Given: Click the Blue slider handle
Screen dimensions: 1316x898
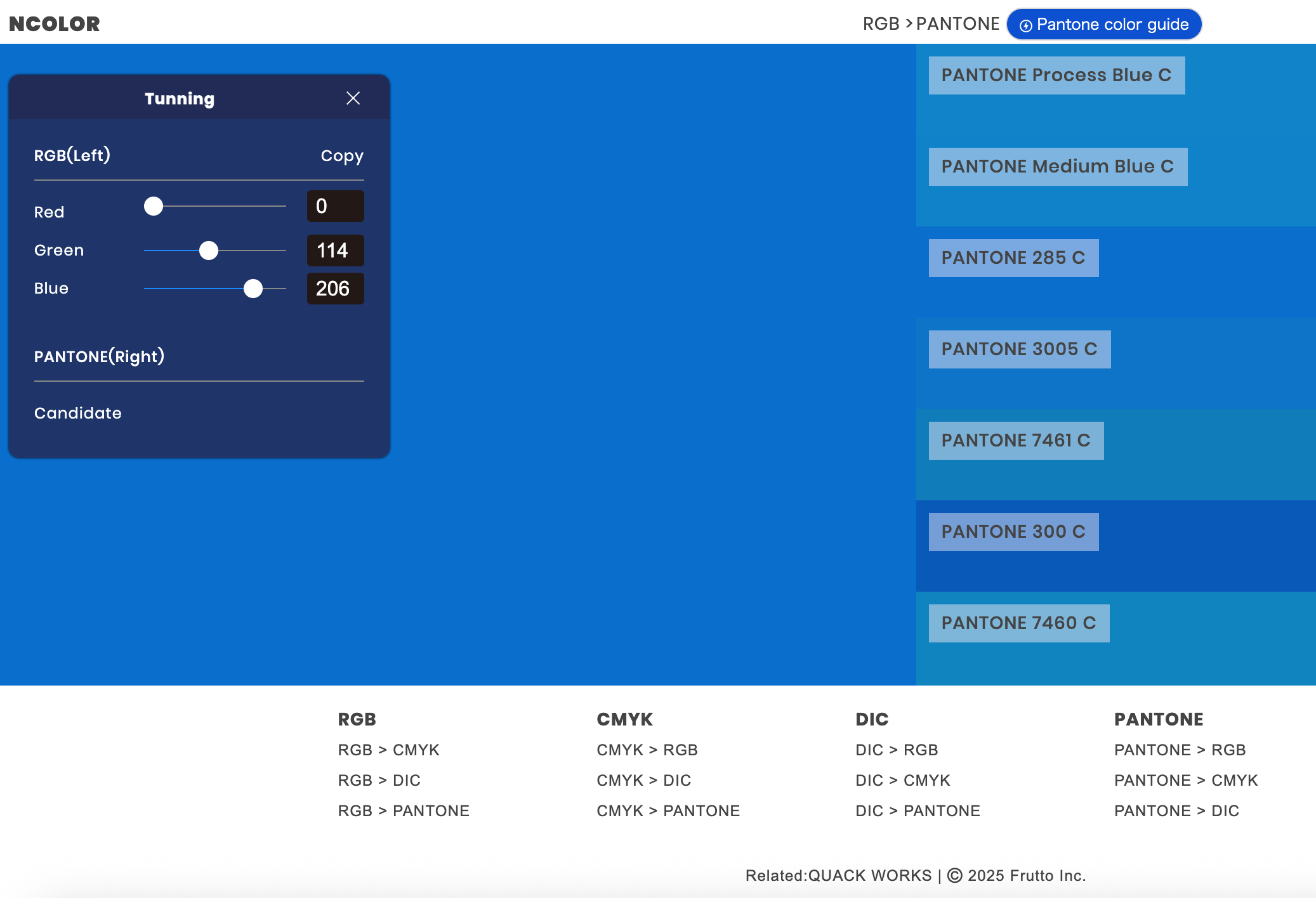Looking at the screenshot, I should (x=253, y=289).
